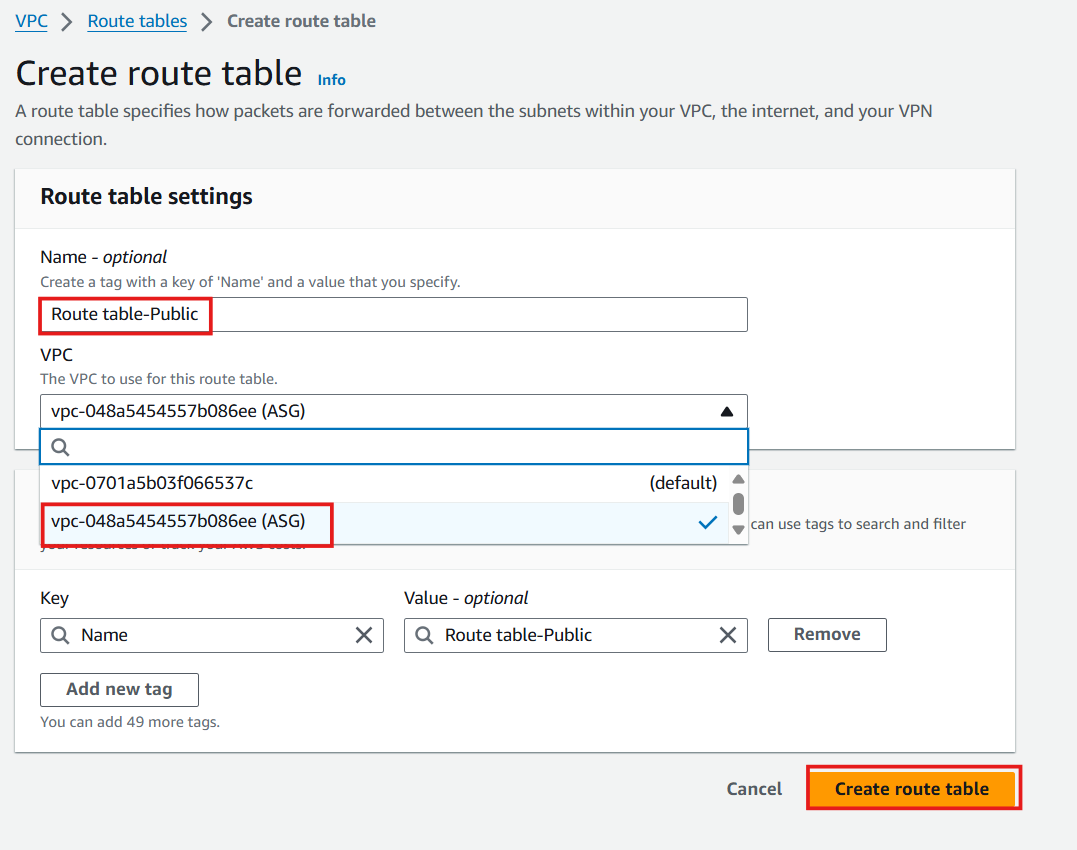Remove the Name tag row

point(827,634)
